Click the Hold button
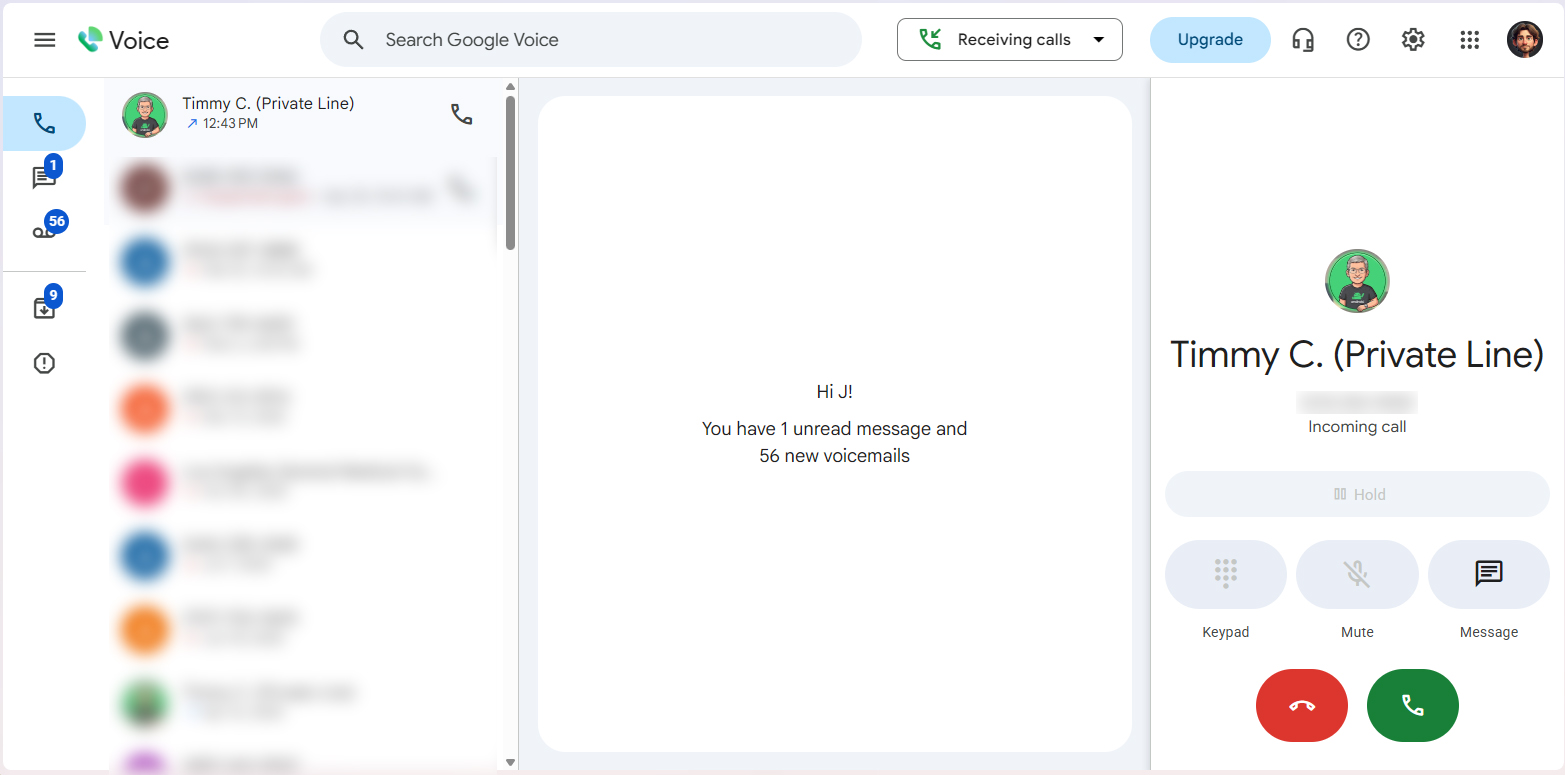 tap(1357, 494)
